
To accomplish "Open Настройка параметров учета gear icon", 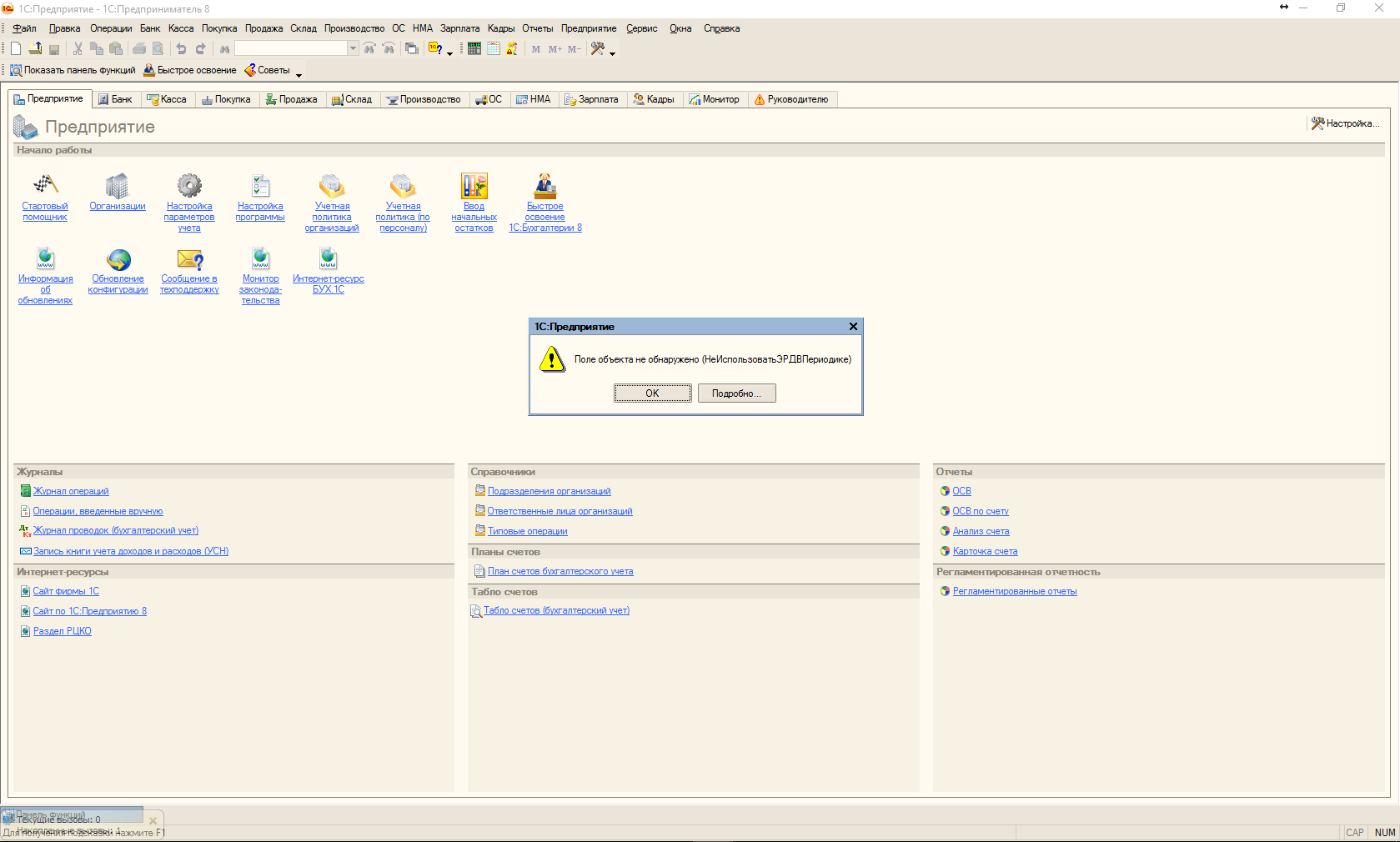I will tap(189, 184).
